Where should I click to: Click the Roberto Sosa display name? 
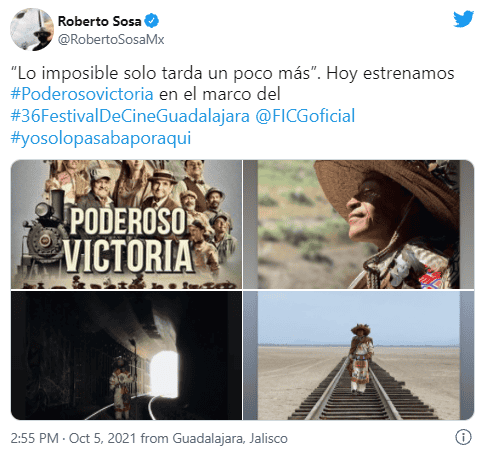coord(100,21)
